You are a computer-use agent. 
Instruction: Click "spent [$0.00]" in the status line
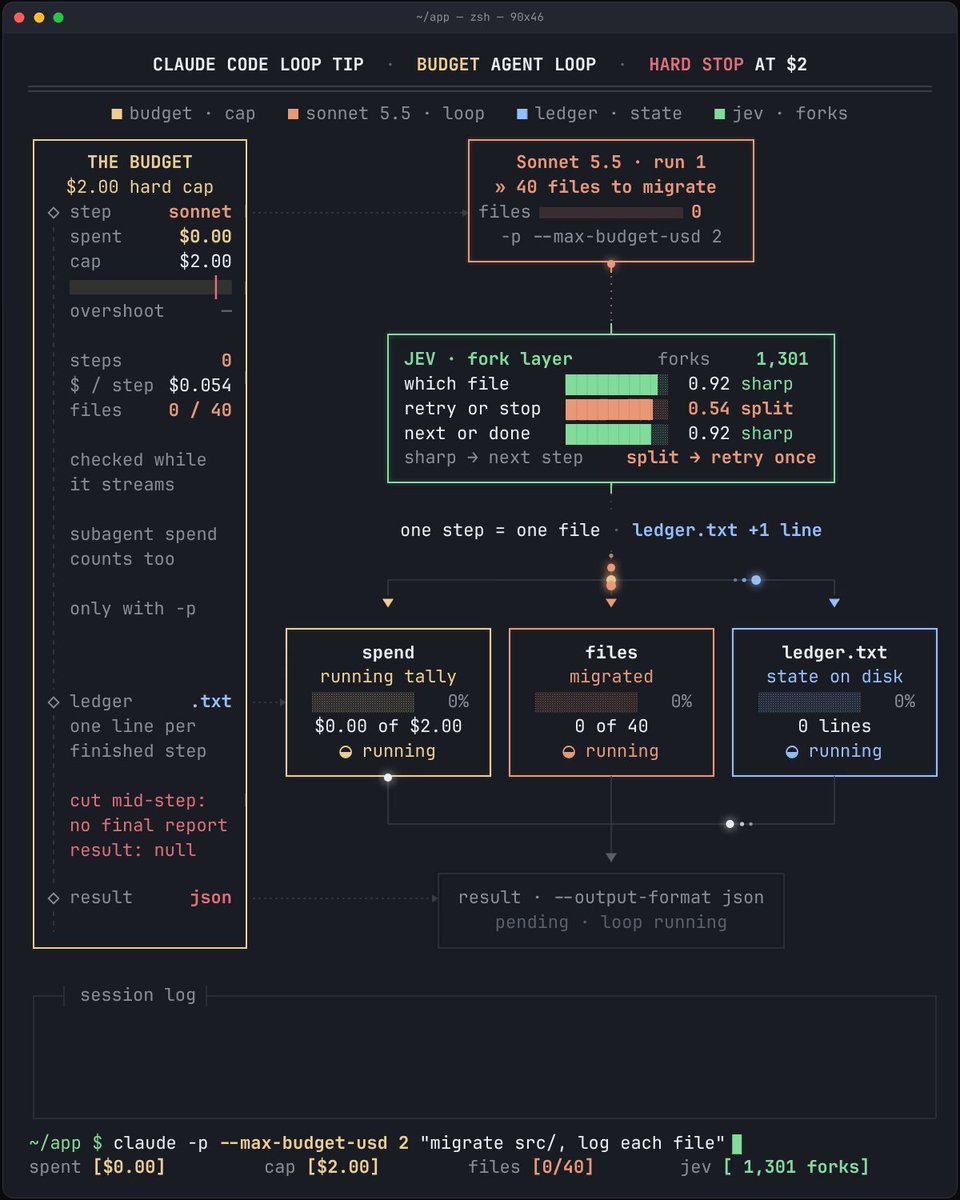[x=97, y=1167]
